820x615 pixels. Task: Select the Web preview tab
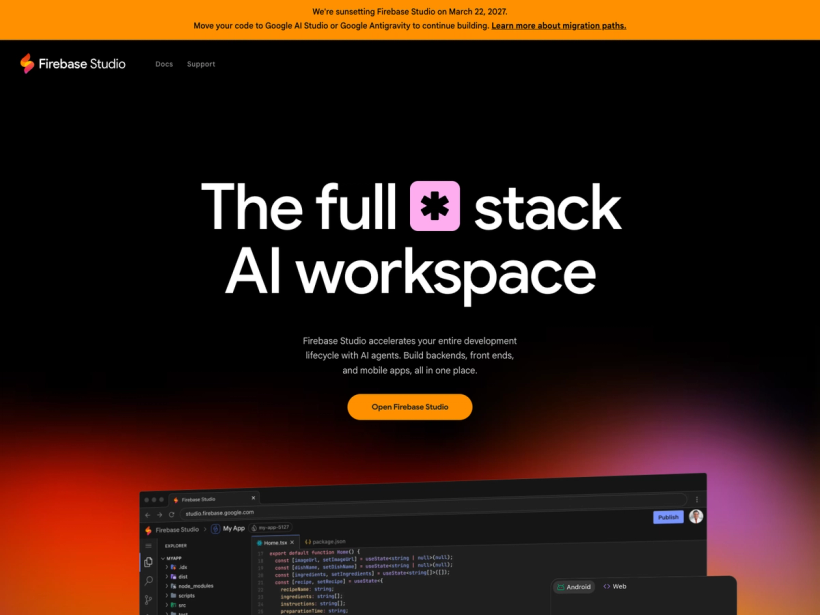pos(615,586)
